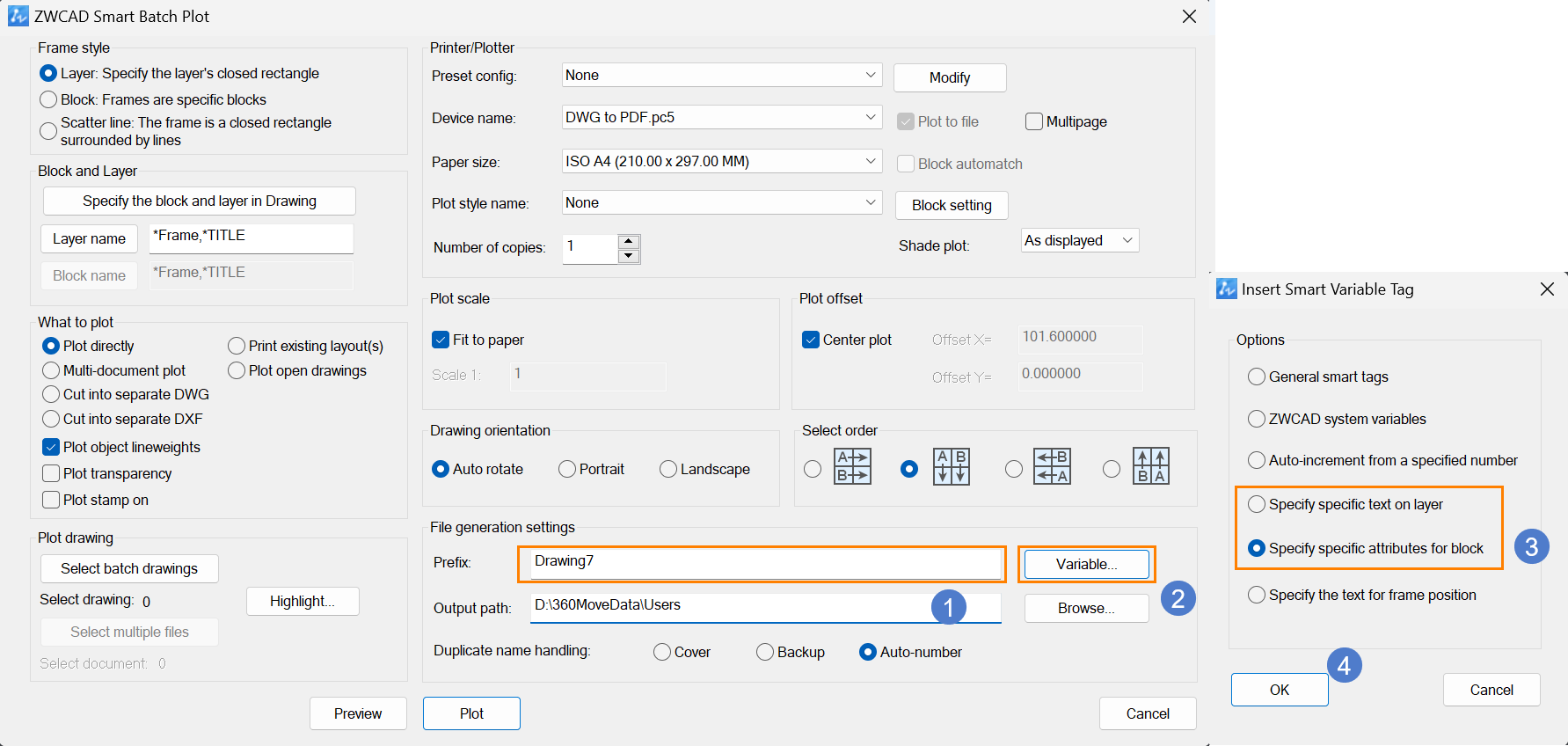Image resolution: width=1568 pixels, height=746 pixels.
Task: Choose Cover duplicate name handling
Action: click(662, 652)
